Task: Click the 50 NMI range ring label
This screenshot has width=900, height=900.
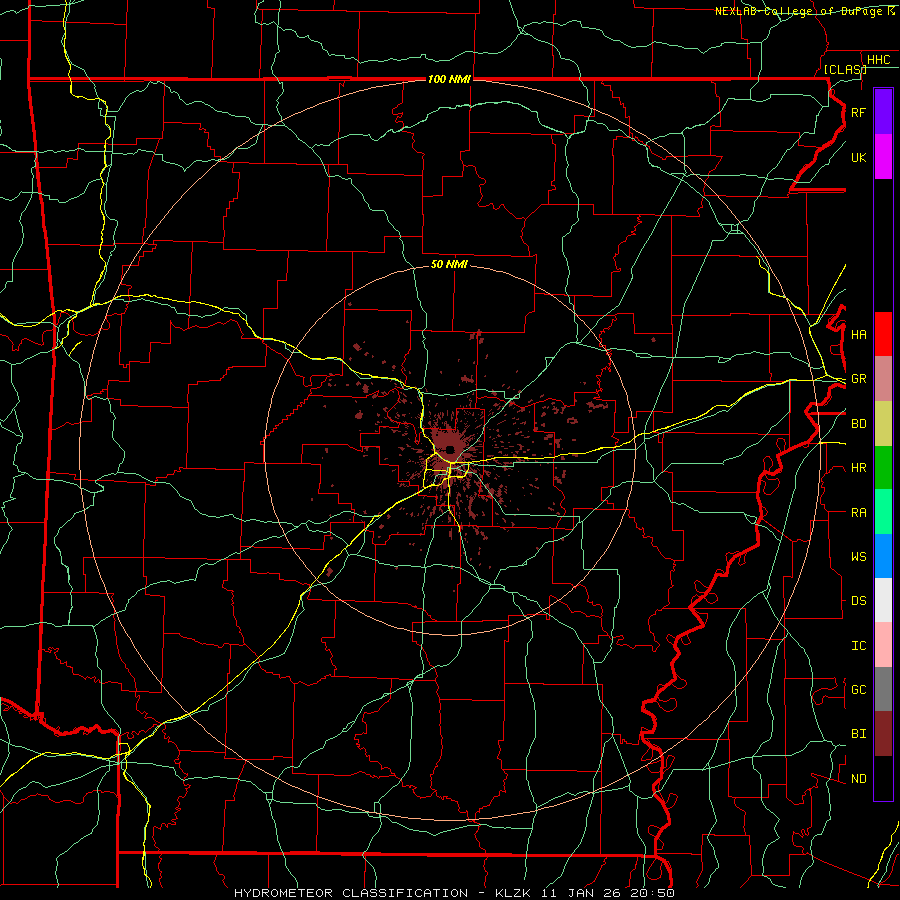Action: pos(449,264)
